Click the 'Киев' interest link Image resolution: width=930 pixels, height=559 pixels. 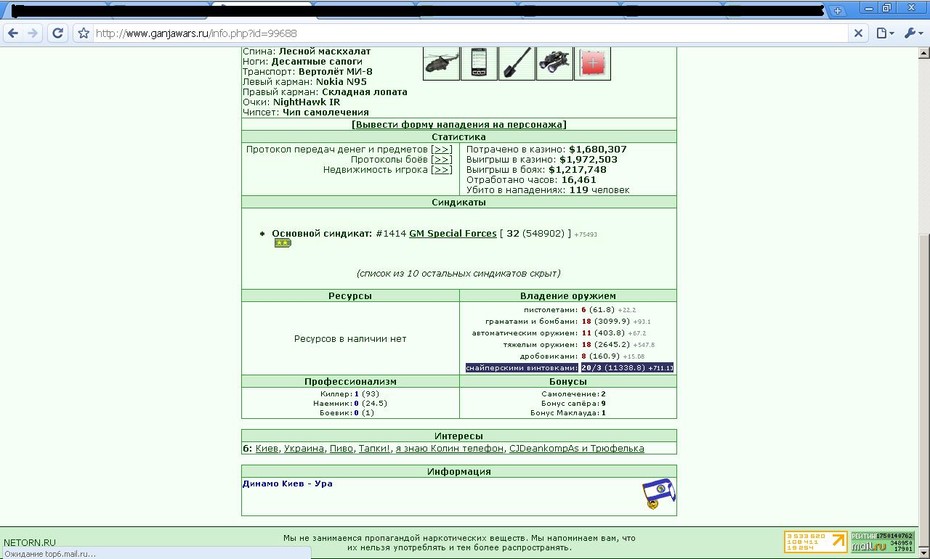(266, 448)
